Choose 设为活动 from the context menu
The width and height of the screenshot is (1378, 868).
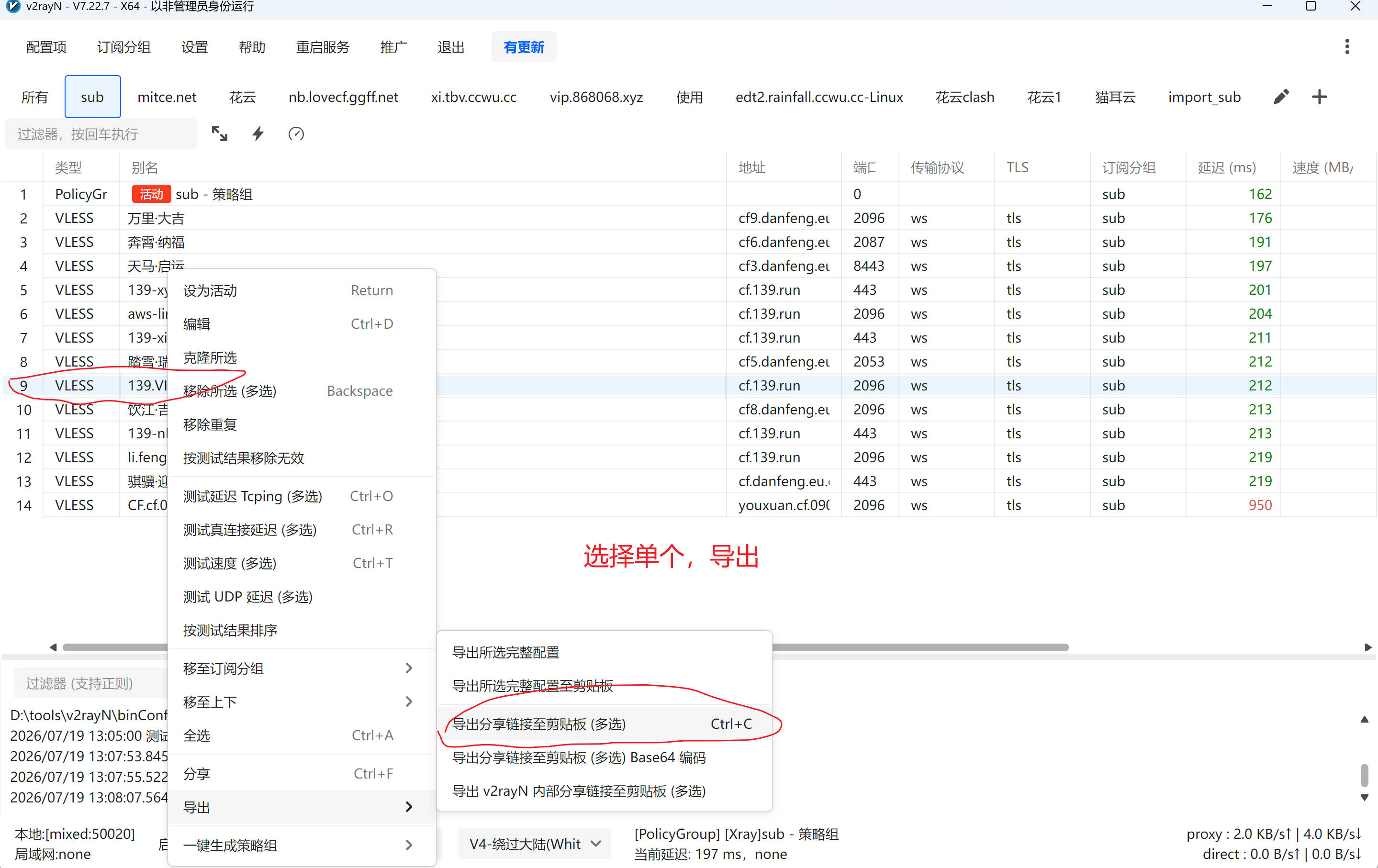(x=302, y=290)
